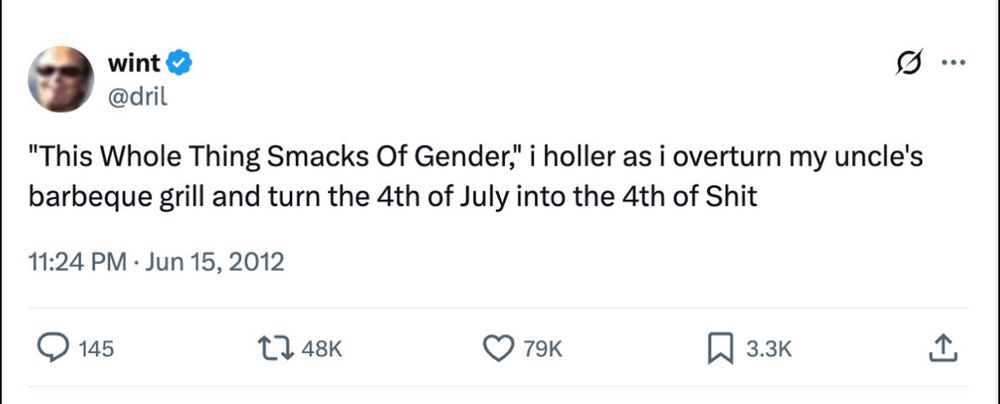This screenshot has width=1000, height=404.
Task: Click the 3.3K bookmark count
Action: [768, 348]
